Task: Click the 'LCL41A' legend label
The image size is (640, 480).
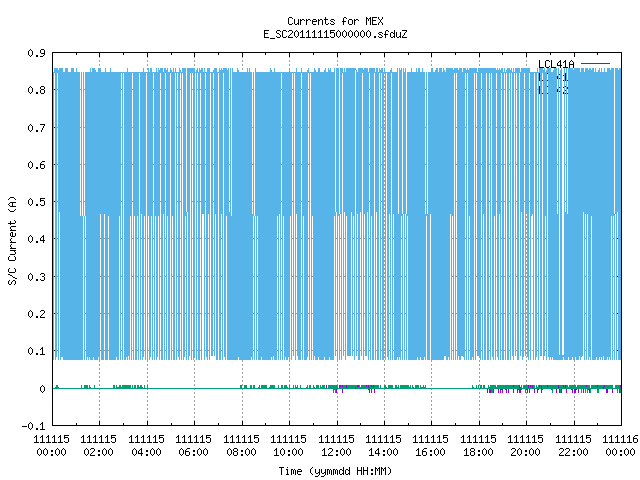Action: coord(556,64)
